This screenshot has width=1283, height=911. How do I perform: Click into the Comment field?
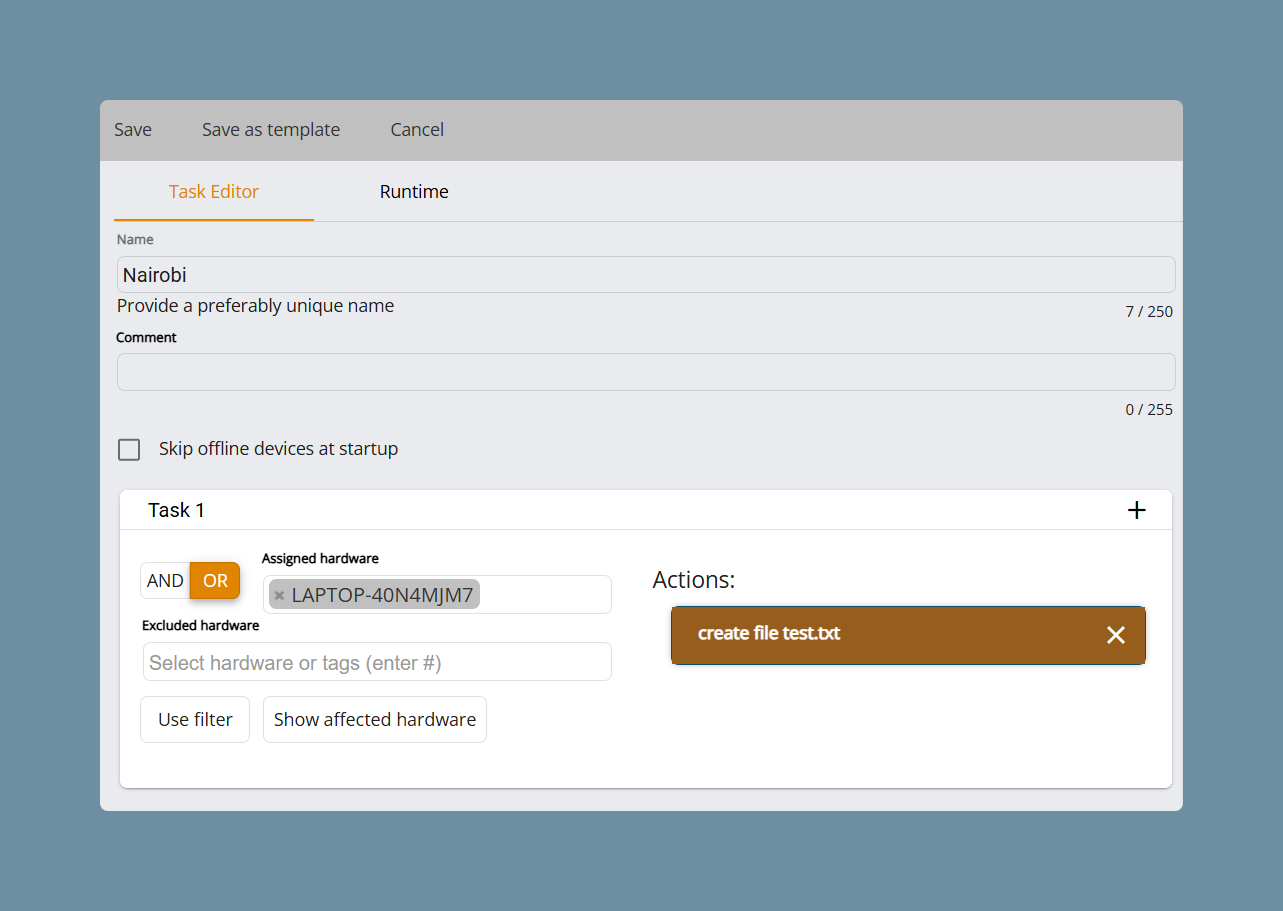point(646,372)
